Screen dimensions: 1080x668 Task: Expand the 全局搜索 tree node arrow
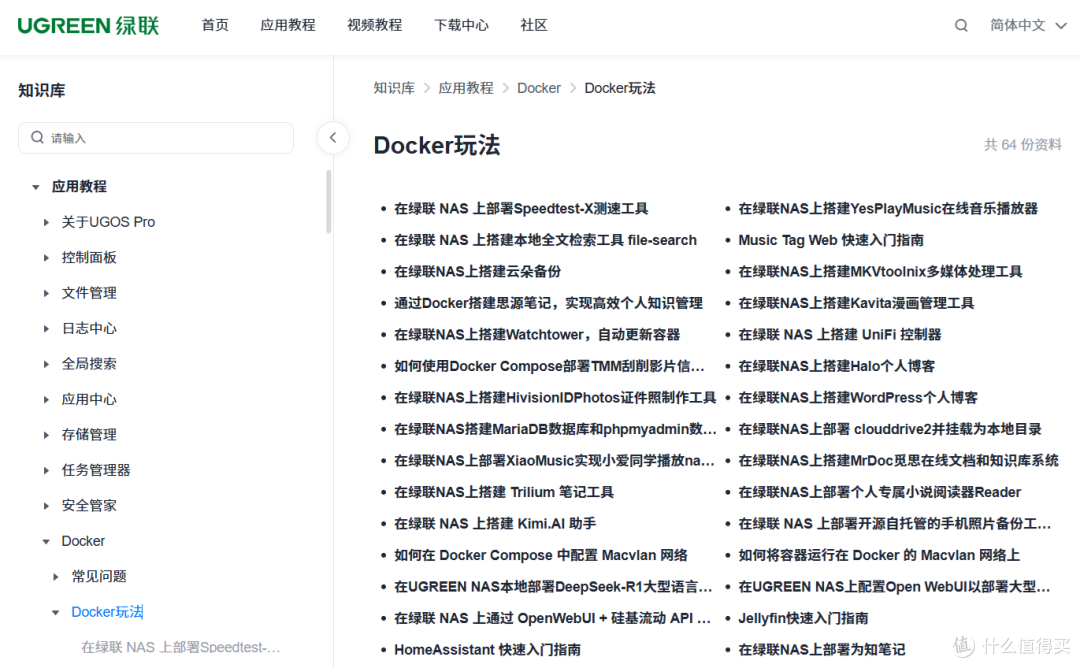click(x=46, y=364)
